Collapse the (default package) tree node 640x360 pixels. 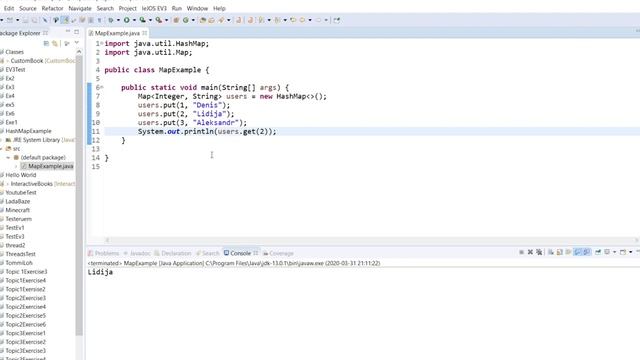click(8, 158)
